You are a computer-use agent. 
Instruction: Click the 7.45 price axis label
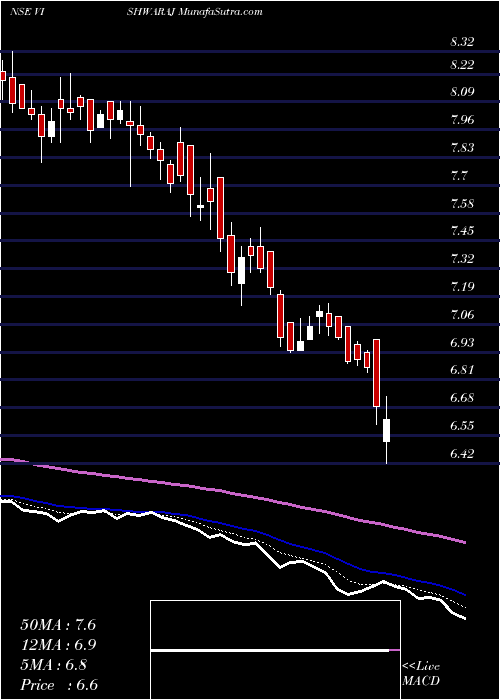pyautogui.click(x=462, y=231)
